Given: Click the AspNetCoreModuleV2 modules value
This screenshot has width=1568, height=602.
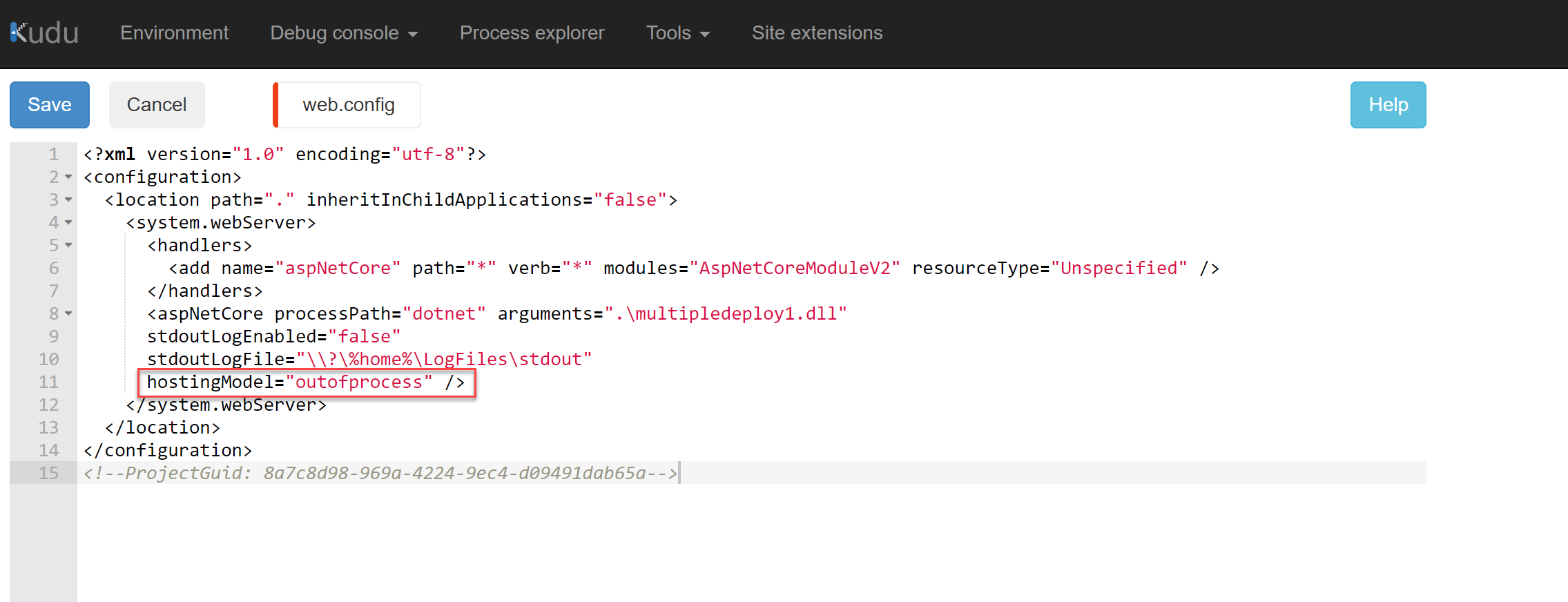Looking at the screenshot, I should pos(795,269).
